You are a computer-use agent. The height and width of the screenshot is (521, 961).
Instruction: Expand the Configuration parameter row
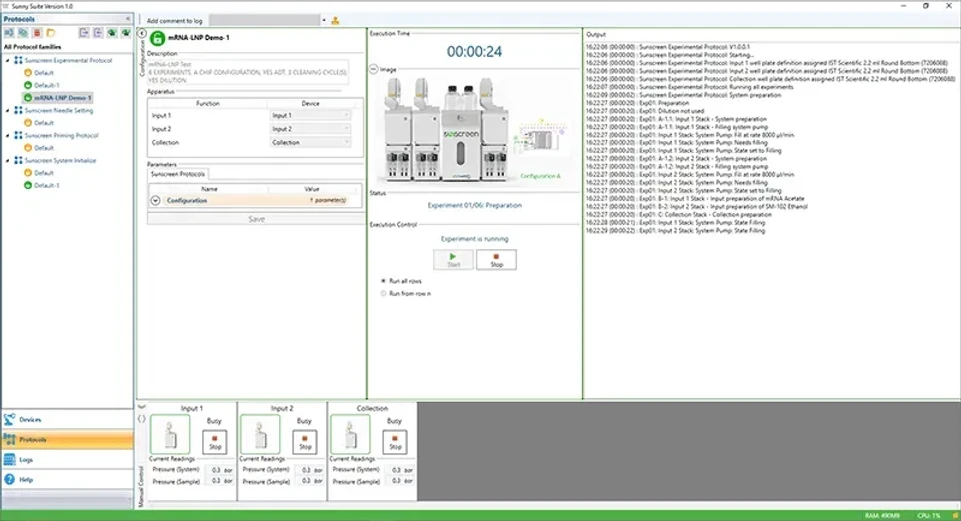click(x=155, y=200)
